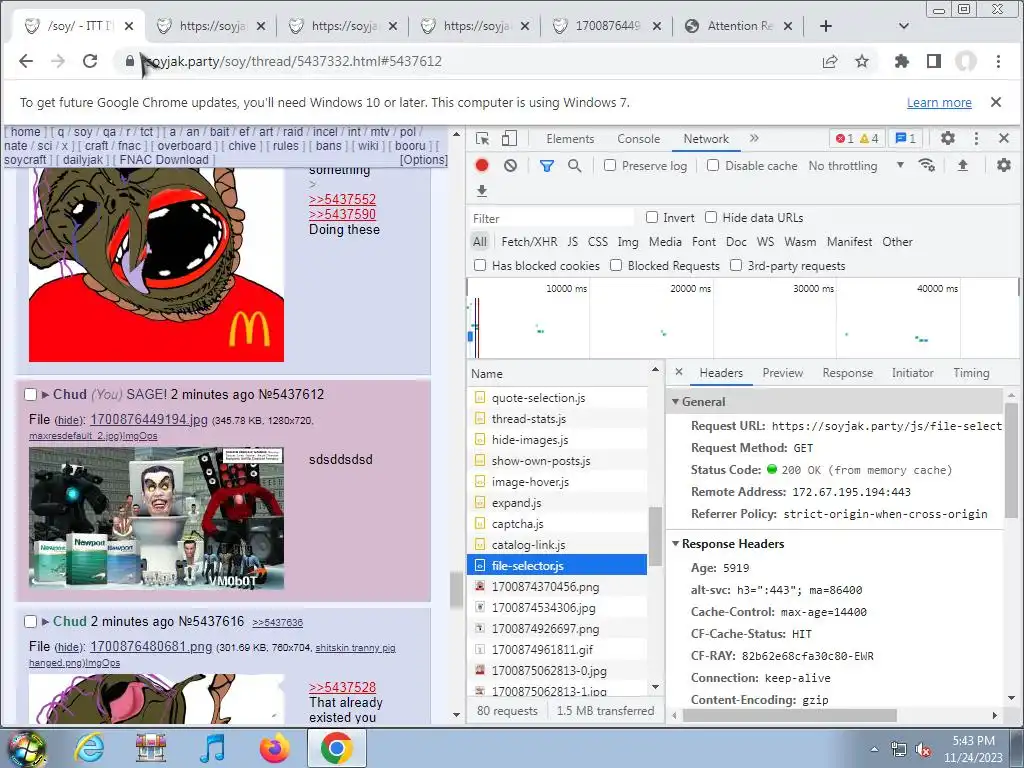The width and height of the screenshot is (1024, 768).
Task: Click the import HAR upload arrow
Action: [x=963, y=165]
